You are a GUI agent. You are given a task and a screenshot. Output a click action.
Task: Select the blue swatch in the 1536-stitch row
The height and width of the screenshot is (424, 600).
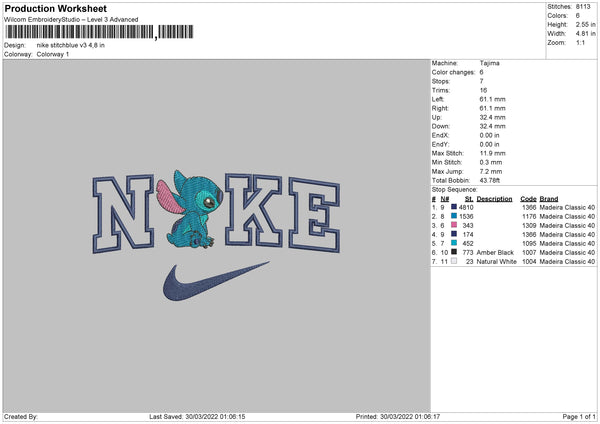[x=454, y=216]
